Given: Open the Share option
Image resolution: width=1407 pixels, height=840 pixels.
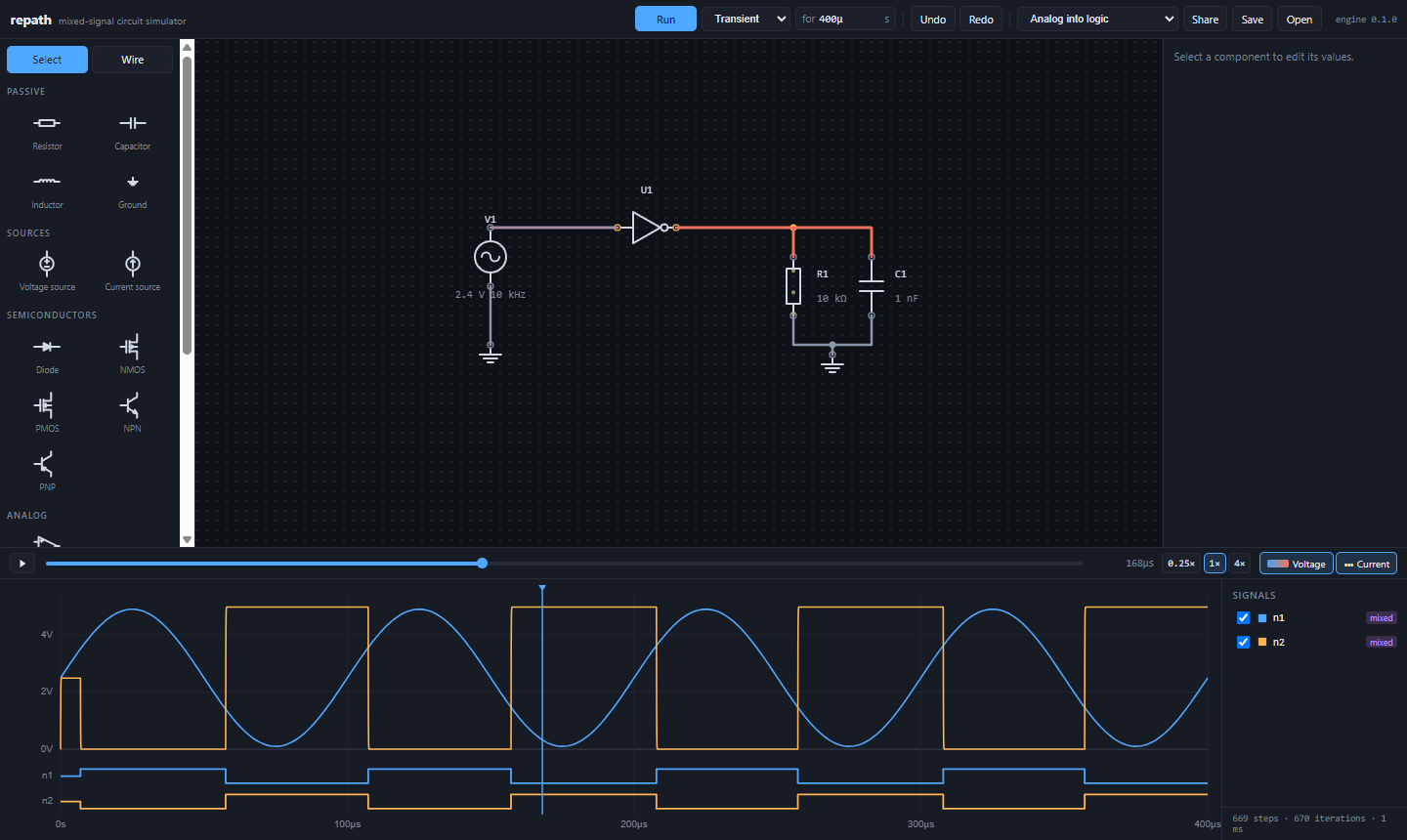Looking at the screenshot, I should 1205,19.
